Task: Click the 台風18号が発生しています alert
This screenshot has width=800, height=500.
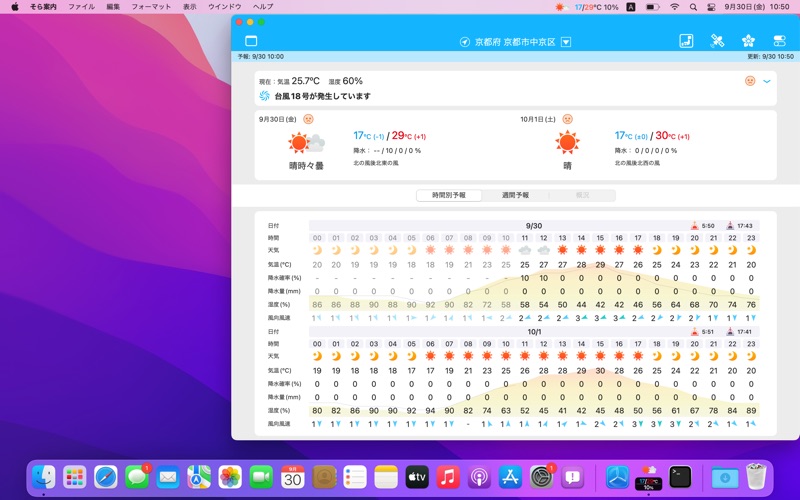Action: pyautogui.click(x=322, y=96)
